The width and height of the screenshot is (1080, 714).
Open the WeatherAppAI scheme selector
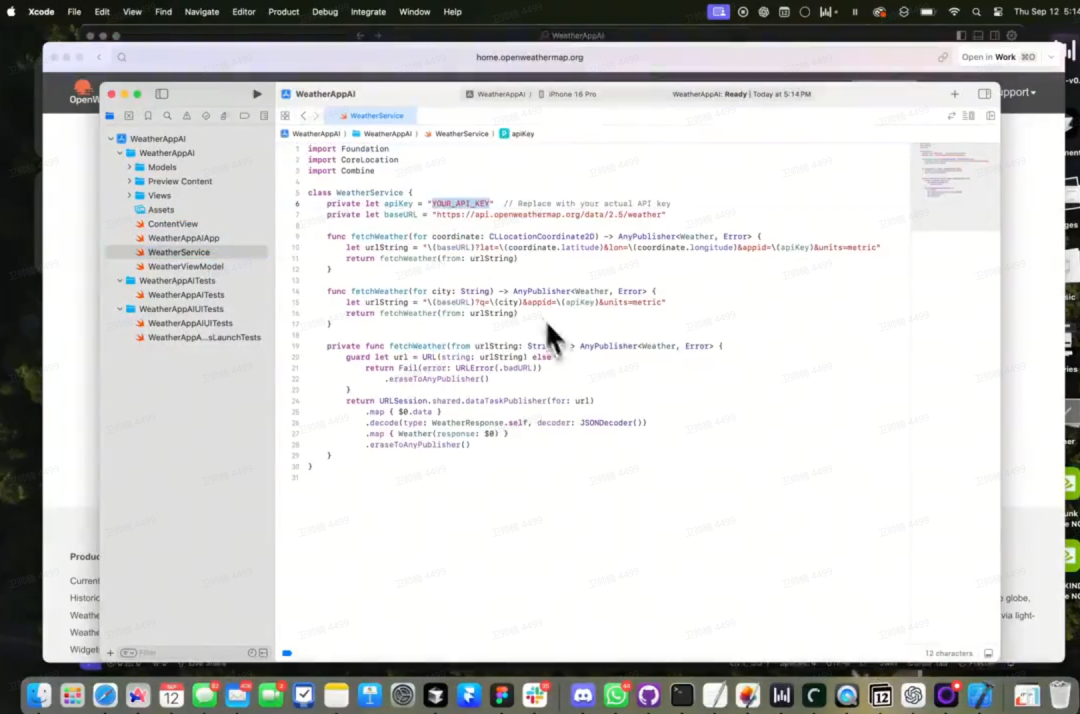(495, 94)
